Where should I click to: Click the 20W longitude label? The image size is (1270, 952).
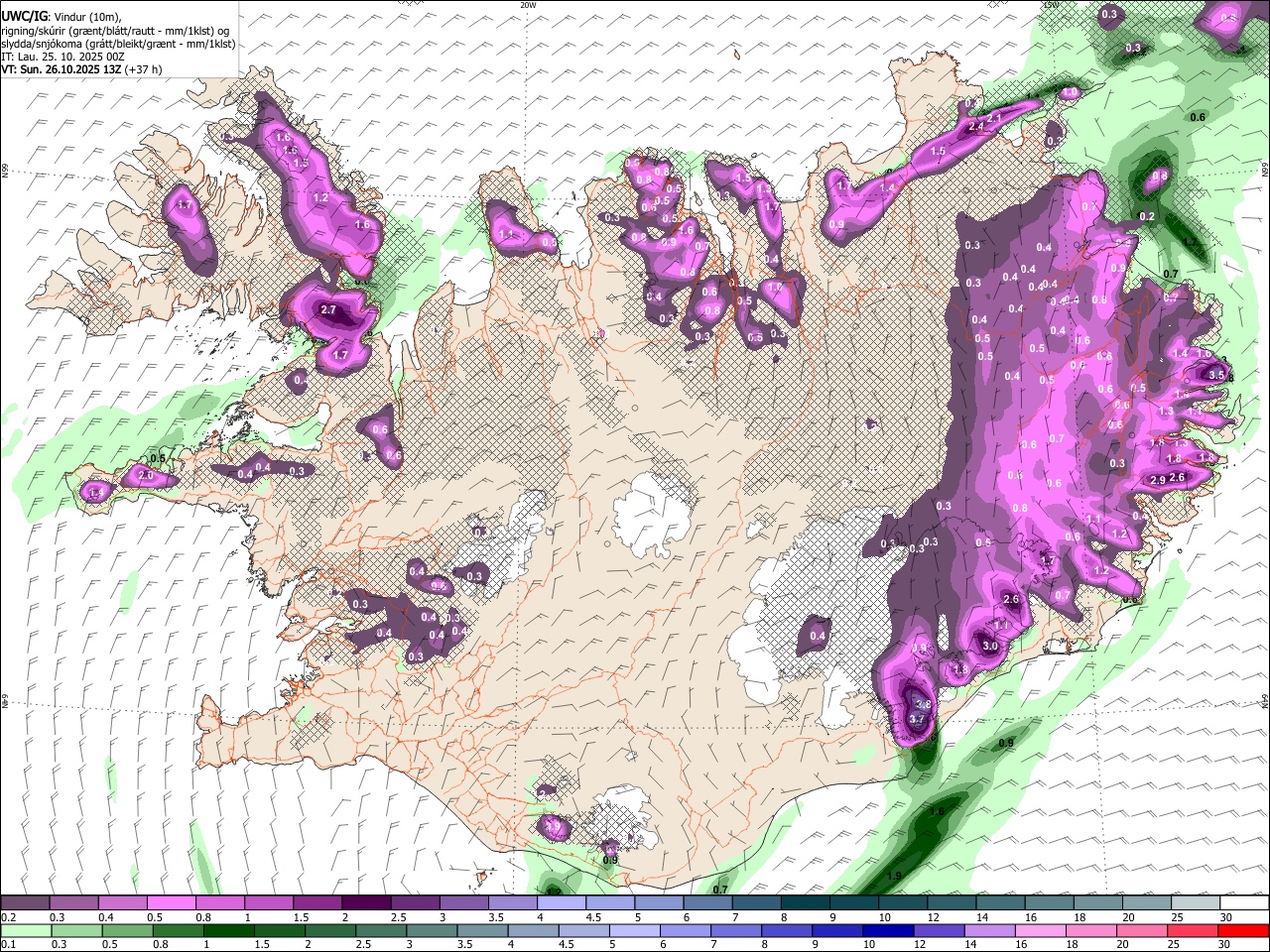coord(528,5)
